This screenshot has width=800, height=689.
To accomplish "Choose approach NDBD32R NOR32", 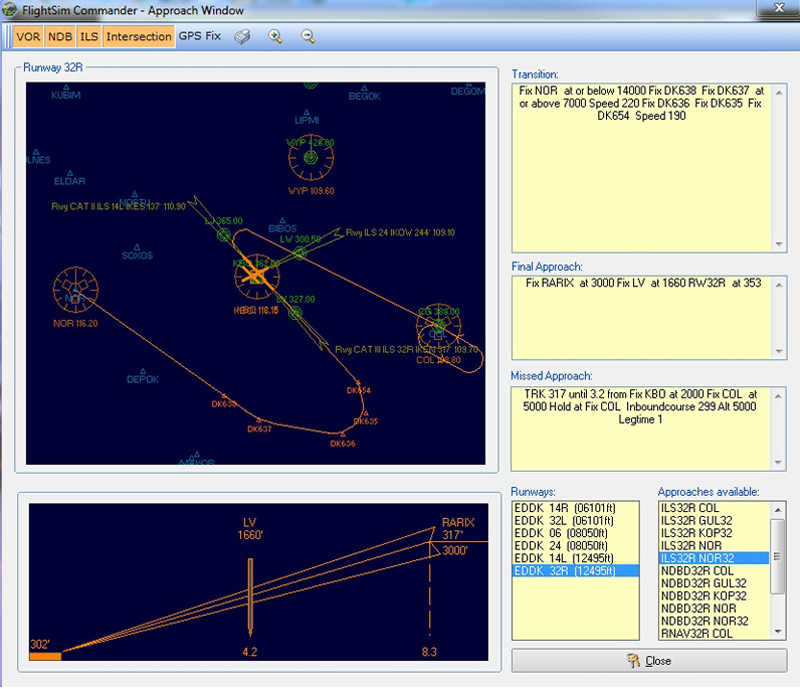I will pyautogui.click(x=714, y=621).
